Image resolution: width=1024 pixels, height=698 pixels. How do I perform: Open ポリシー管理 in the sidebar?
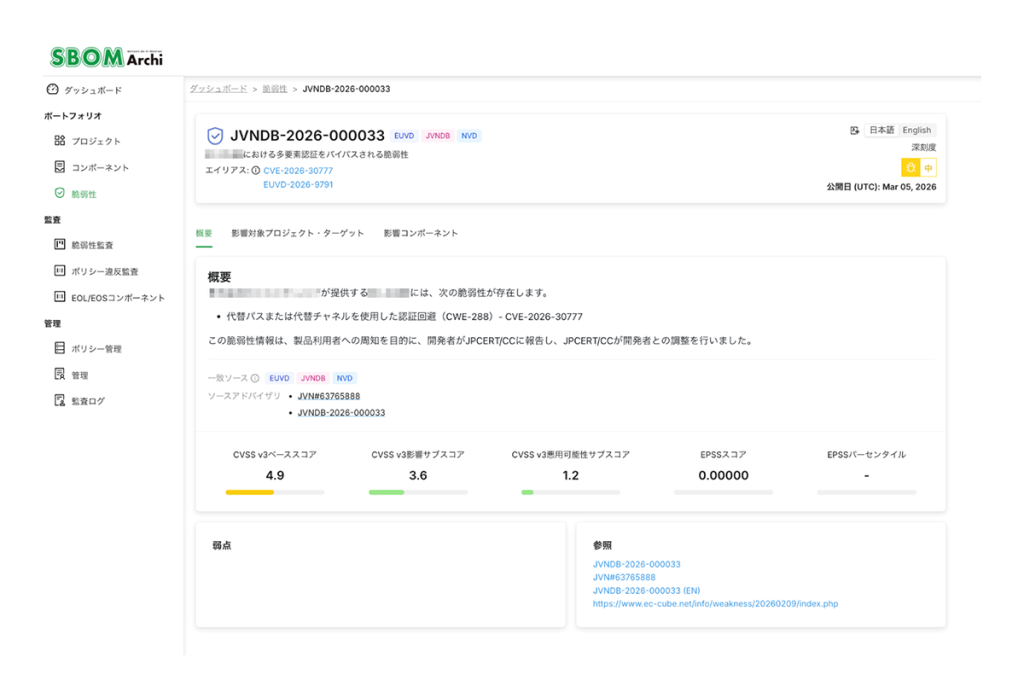(x=96, y=349)
